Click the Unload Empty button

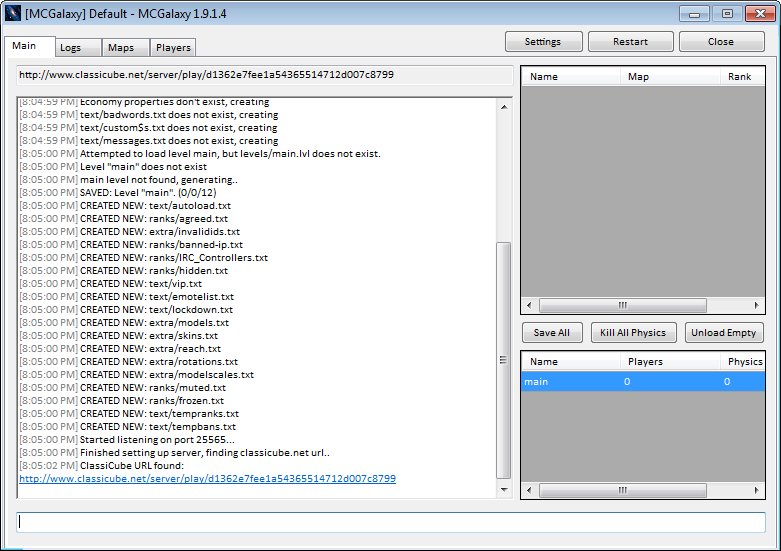coord(724,333)
